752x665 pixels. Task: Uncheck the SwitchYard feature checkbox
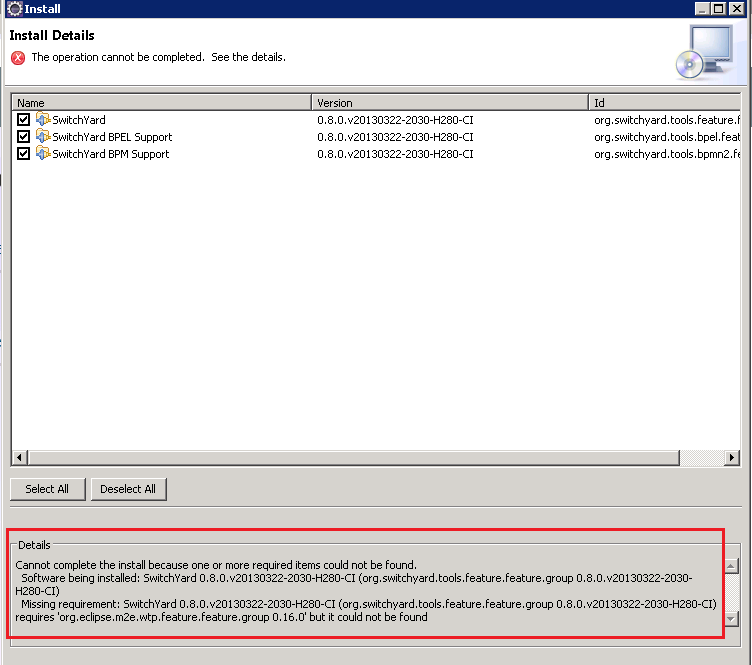23,119
